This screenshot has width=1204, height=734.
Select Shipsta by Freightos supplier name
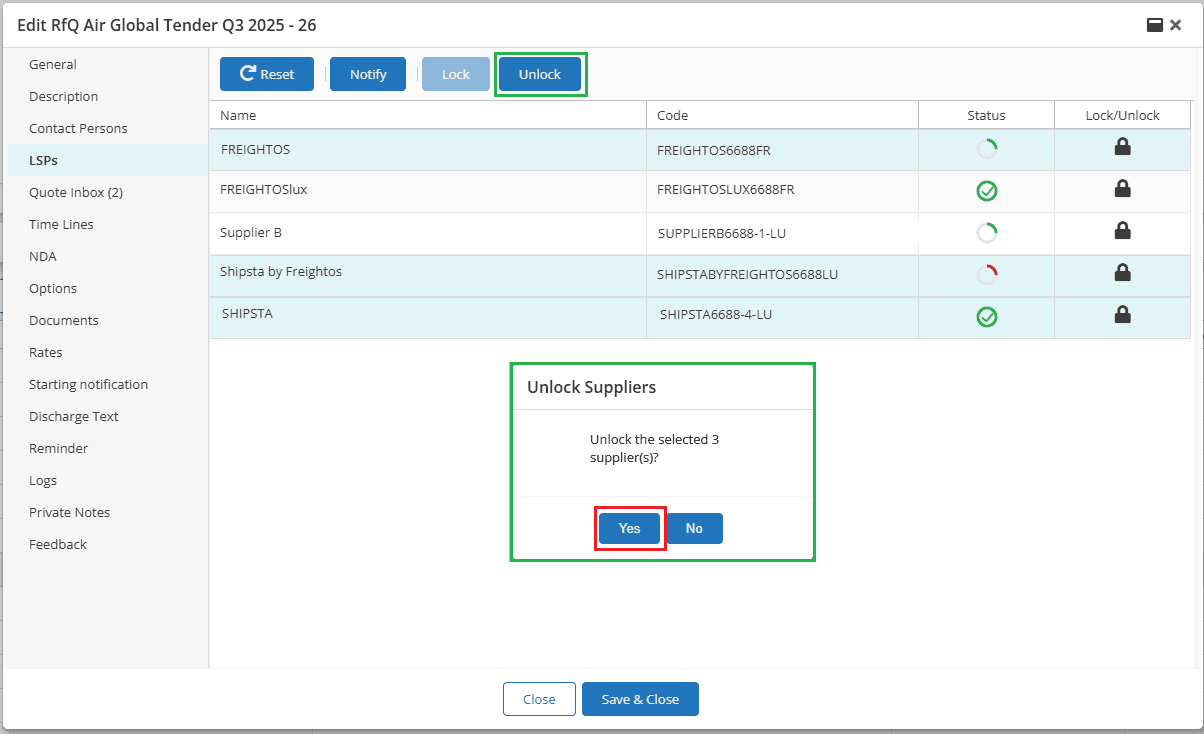pyautogui.click(x=281, y=271)
